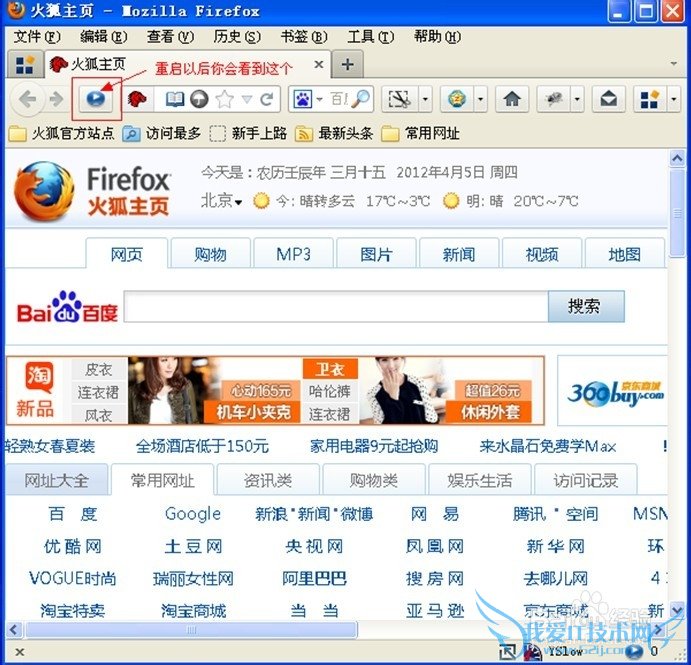Click the red fox site identity icon

tap(137, 99)
